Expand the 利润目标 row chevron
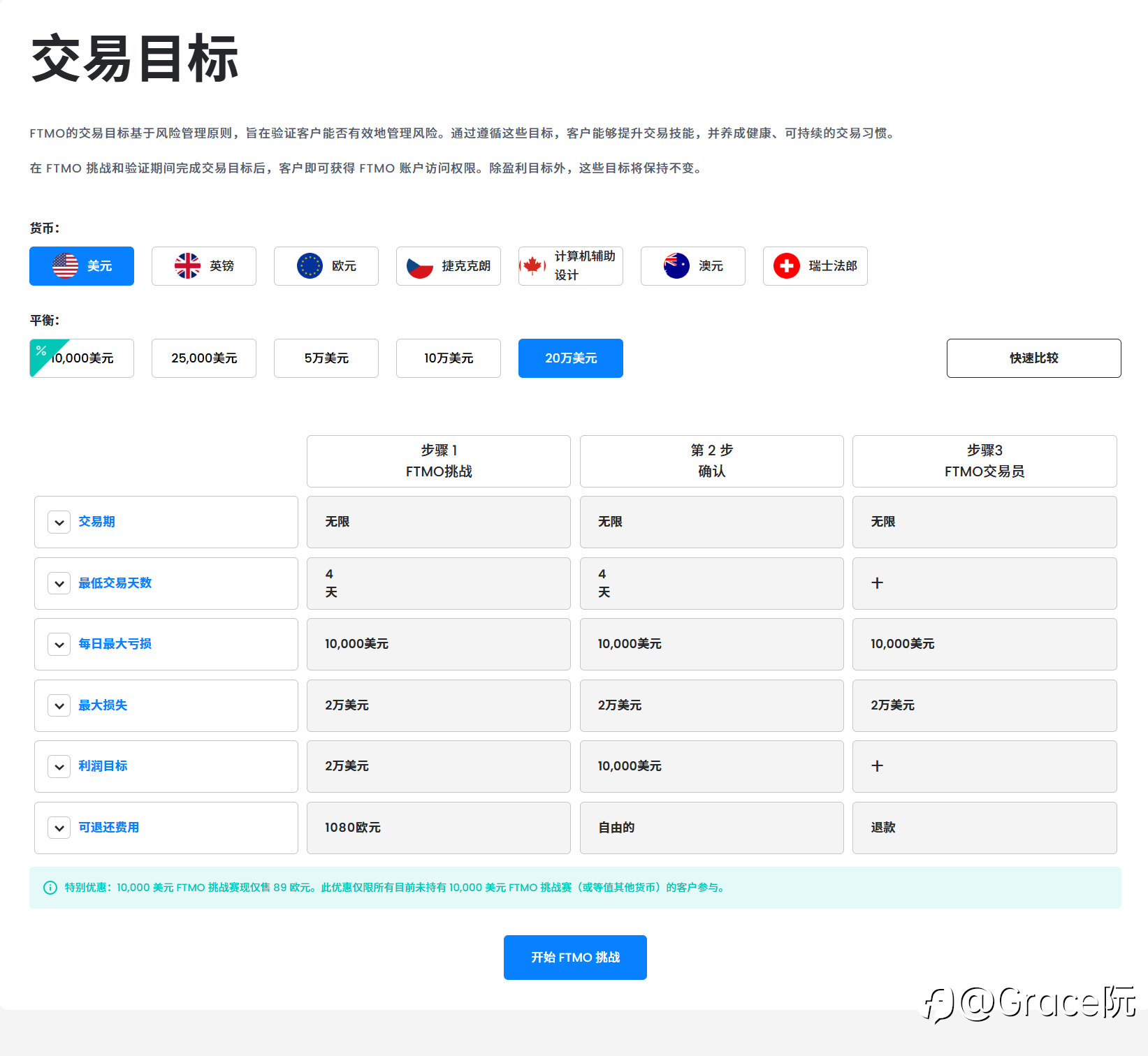 (59, 767)
